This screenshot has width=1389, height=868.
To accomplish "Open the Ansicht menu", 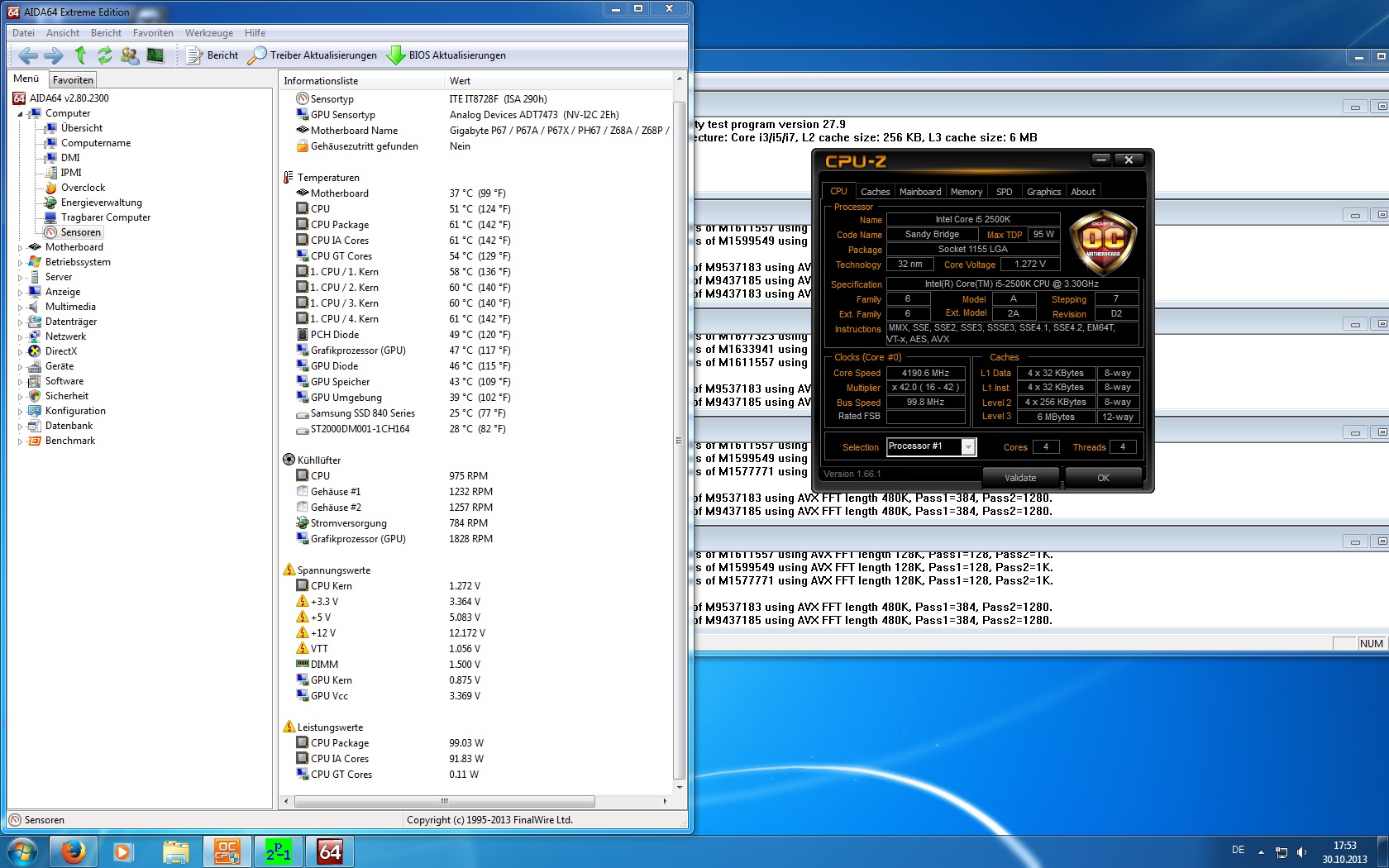I will tap(63, 33).
